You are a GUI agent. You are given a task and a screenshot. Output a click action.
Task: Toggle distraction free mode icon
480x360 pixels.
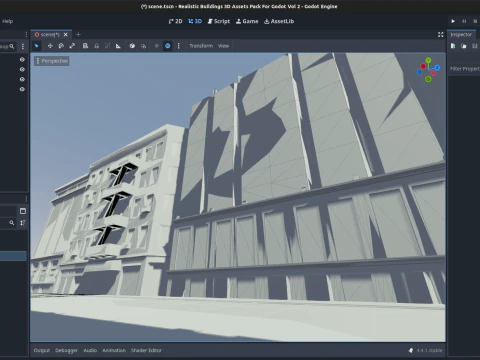[440, 35]
